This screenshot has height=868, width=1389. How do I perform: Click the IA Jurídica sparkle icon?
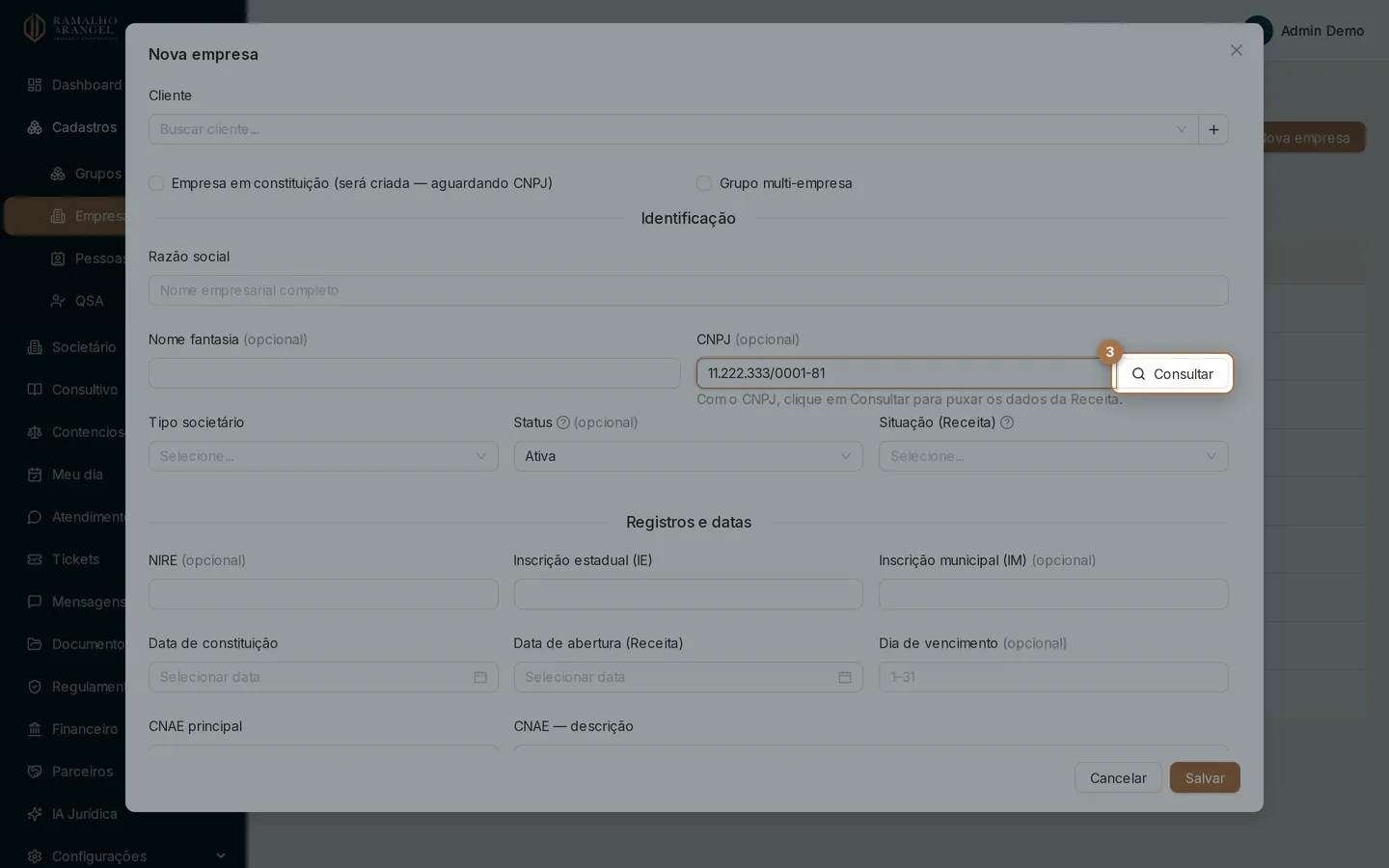[35, 814]
